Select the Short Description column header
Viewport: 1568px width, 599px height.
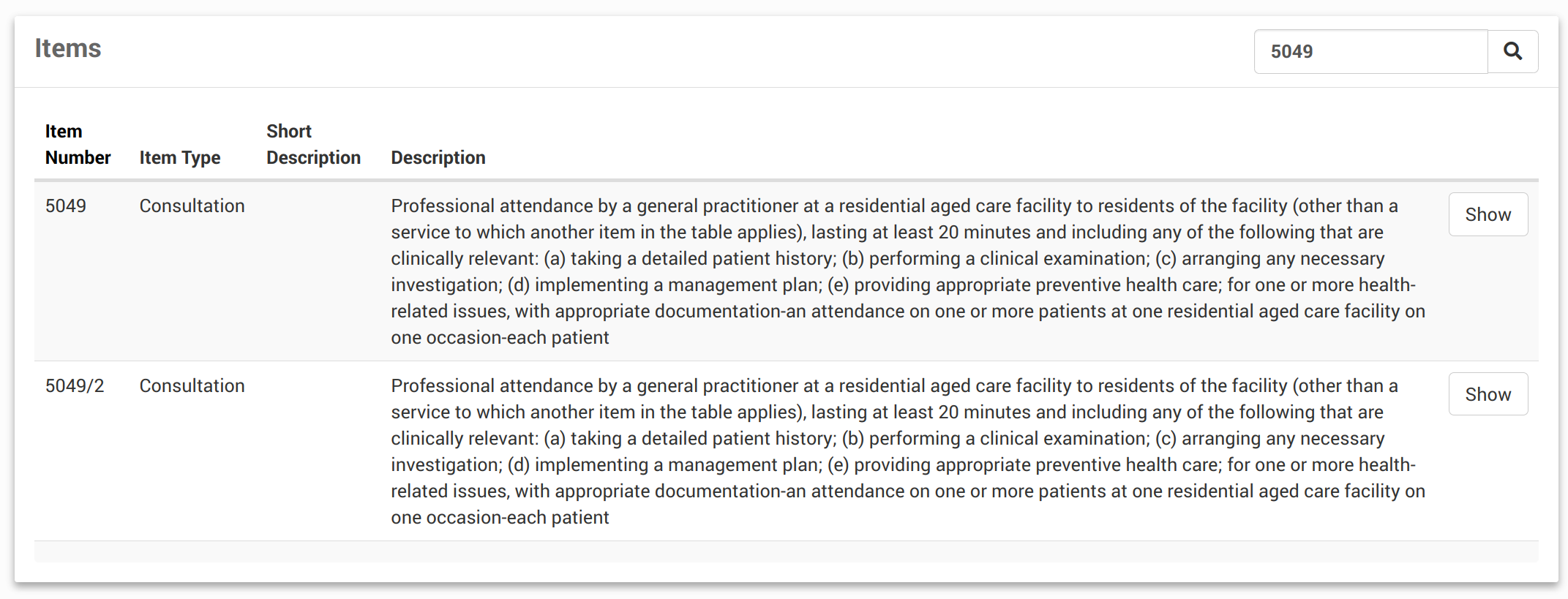point(313,144)
